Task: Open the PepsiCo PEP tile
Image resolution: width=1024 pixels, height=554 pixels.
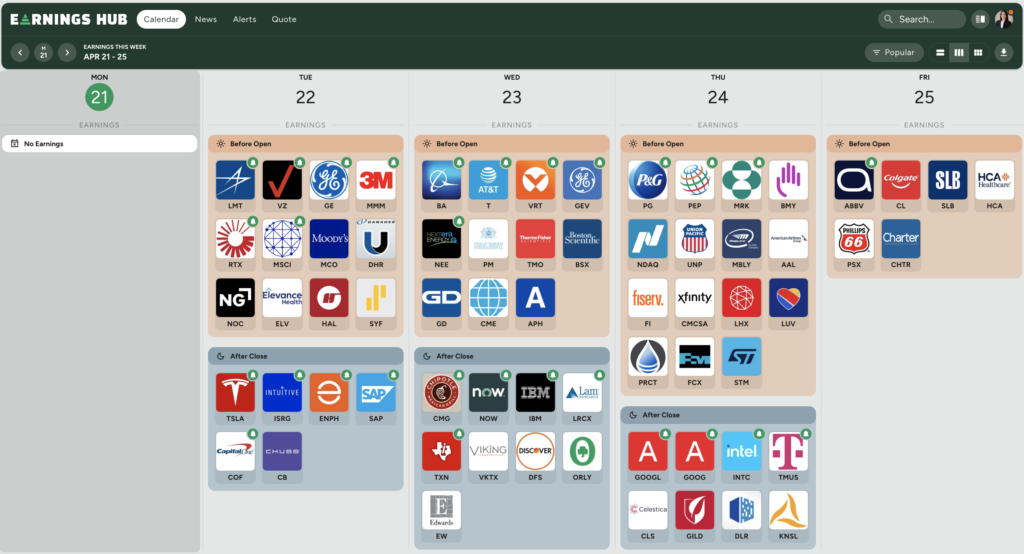Action: [694, 186]
